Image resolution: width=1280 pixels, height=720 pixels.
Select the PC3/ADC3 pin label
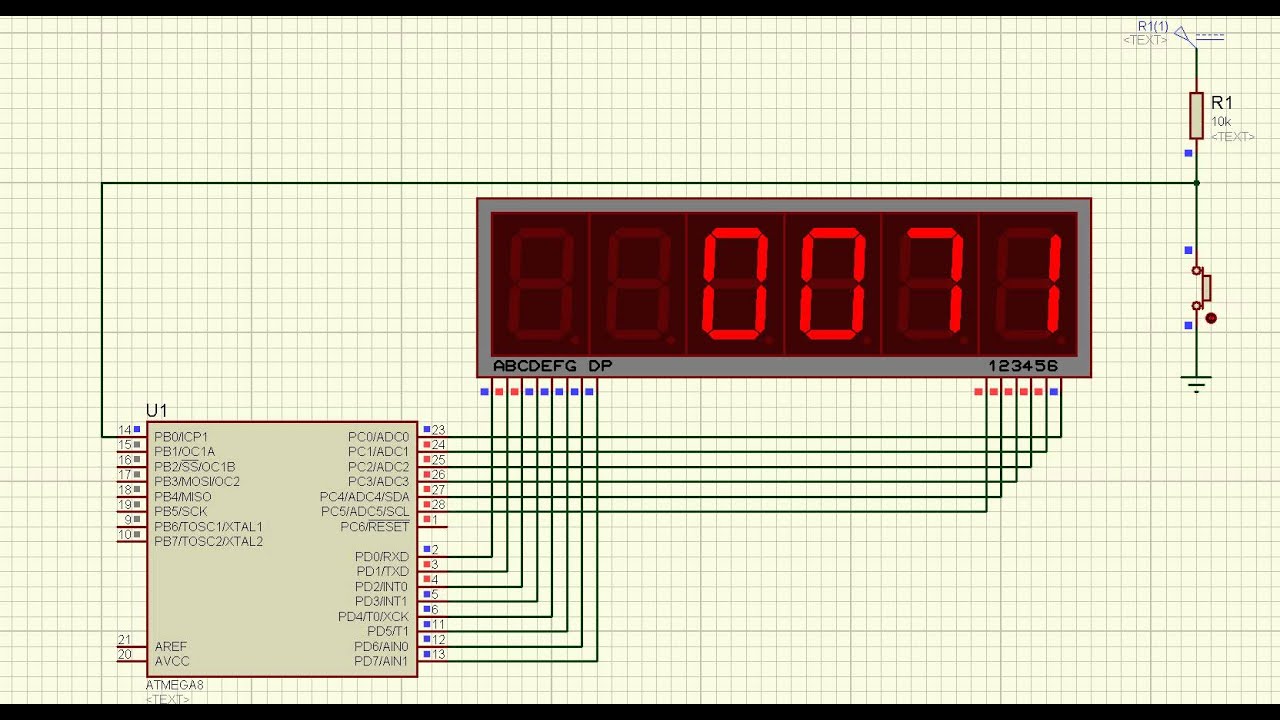tap(378, 482)
